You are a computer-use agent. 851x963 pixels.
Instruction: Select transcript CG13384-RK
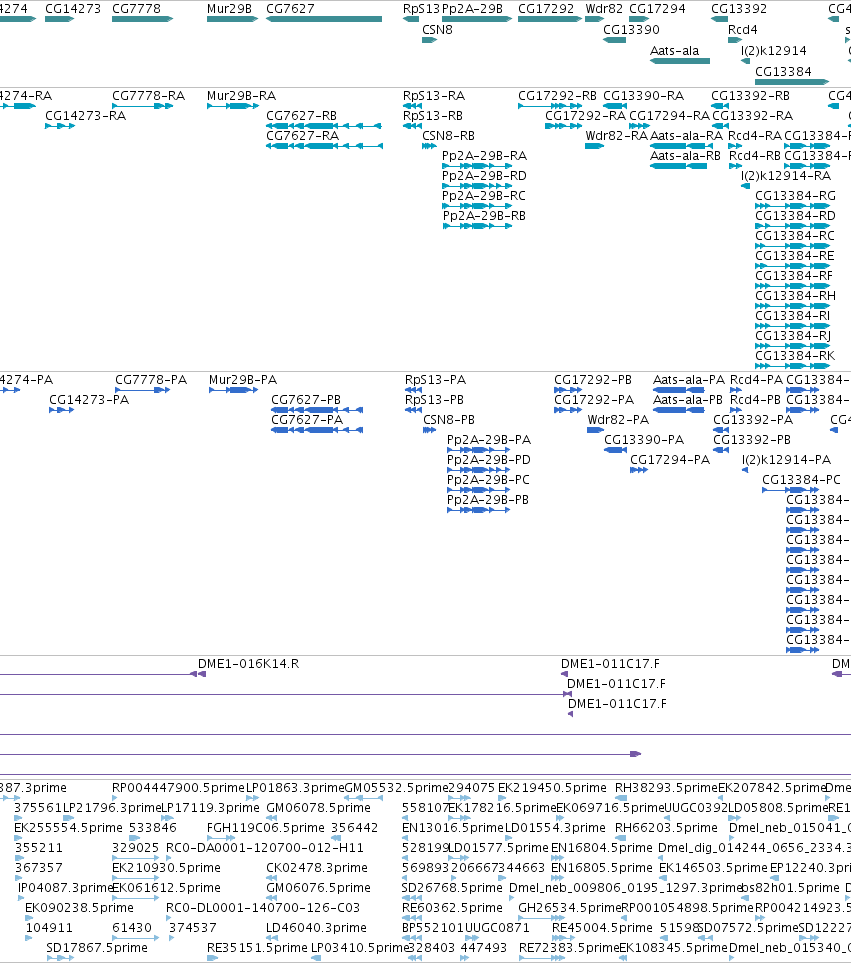tap(795, 356)
